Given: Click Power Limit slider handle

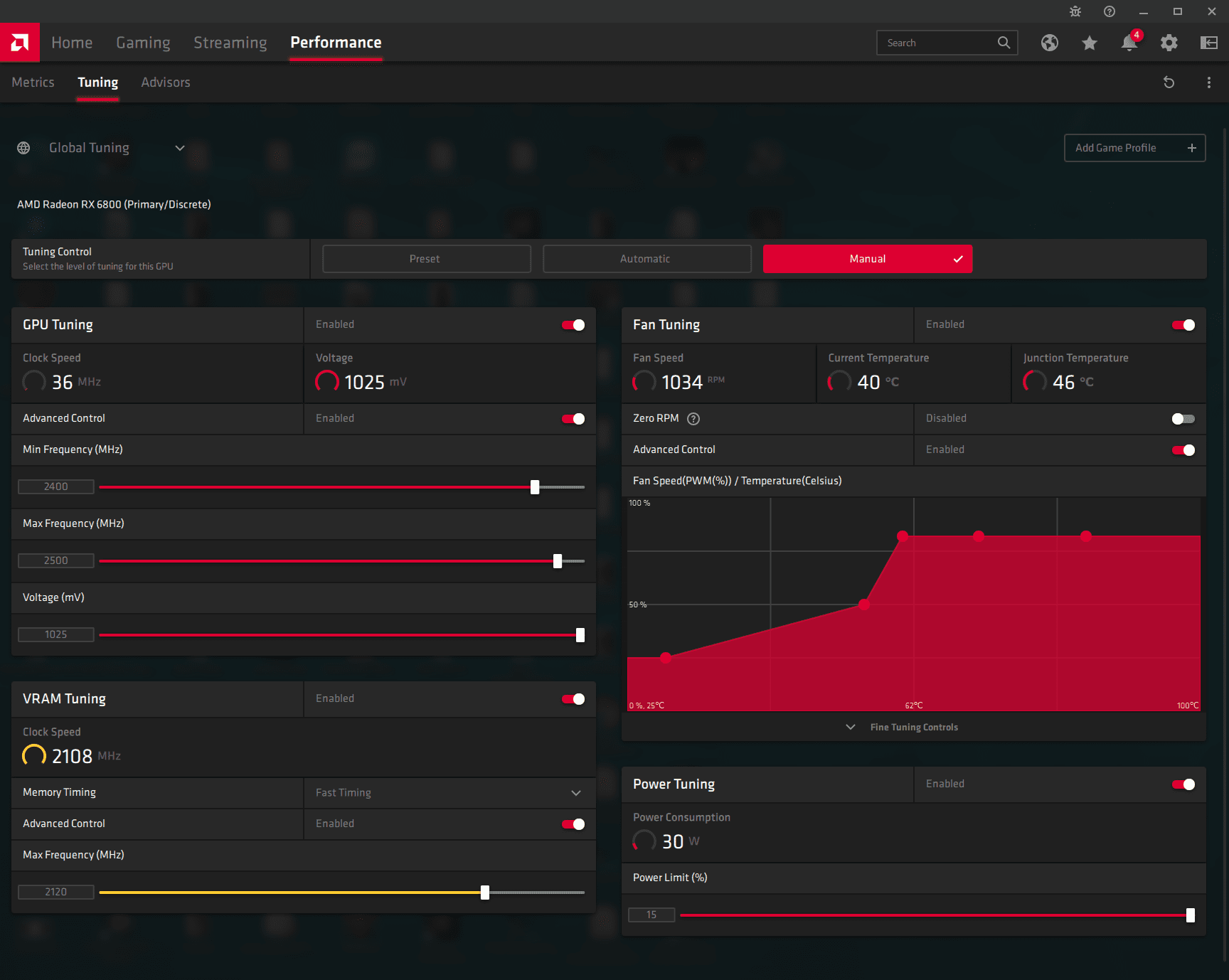Looking at the screenshot, I should [1191, 915].
